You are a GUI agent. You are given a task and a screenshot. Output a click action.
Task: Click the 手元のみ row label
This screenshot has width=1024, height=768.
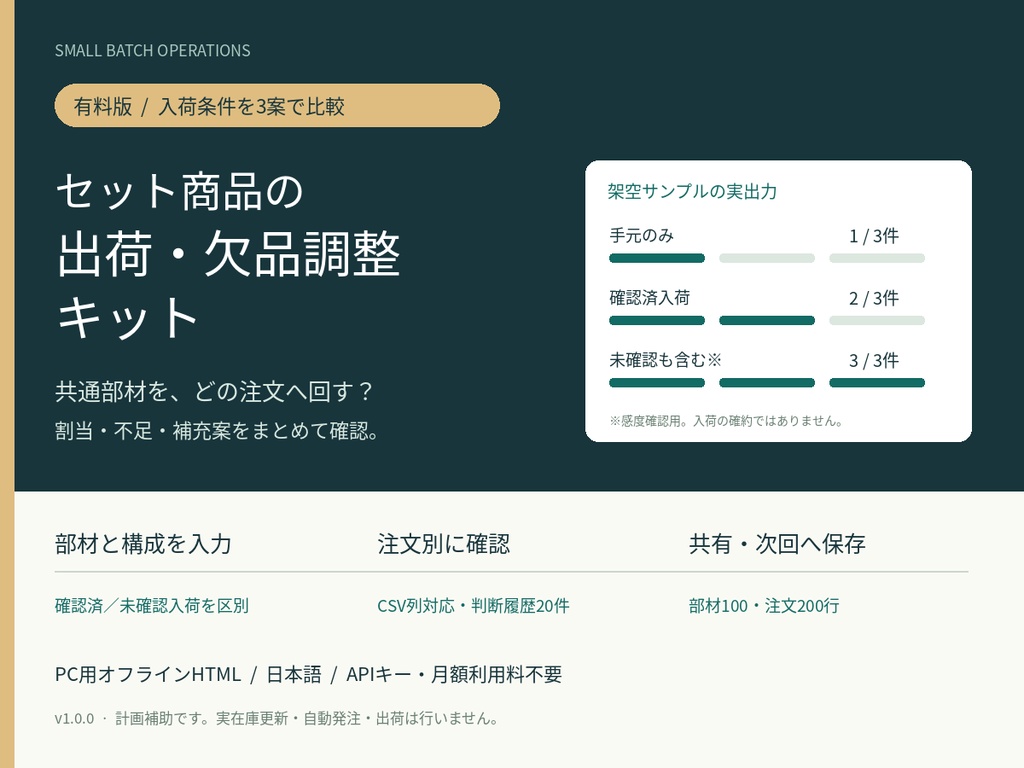(x=641, y=235)
